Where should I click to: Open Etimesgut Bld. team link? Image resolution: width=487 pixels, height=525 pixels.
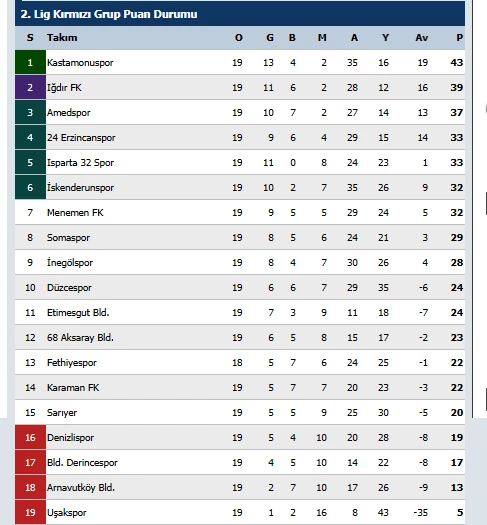pyautogui.click(x=78, y=312)
